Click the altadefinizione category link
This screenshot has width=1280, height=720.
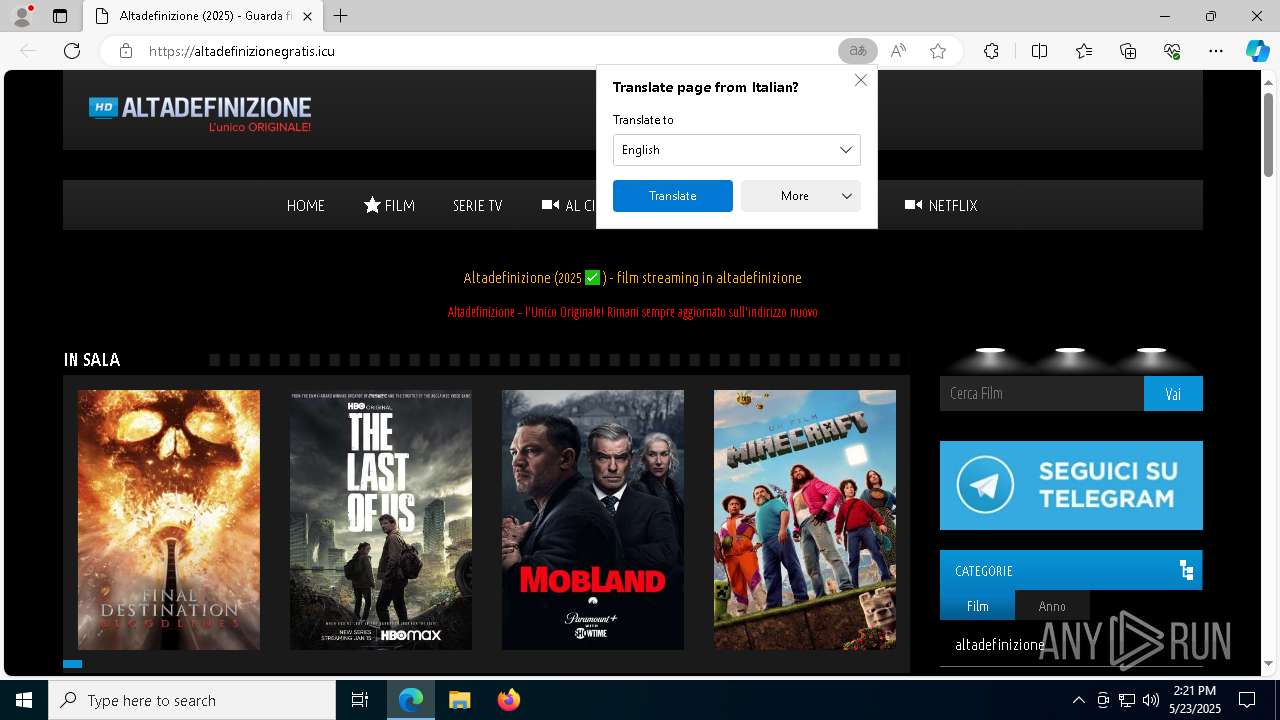point(999,645)
